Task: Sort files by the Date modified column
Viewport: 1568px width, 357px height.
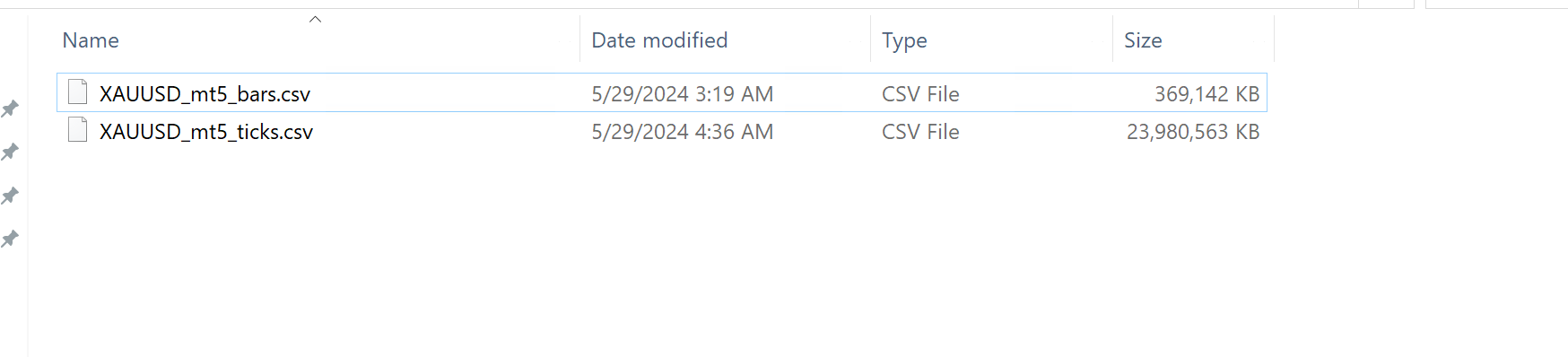Action: click(659, 40)
